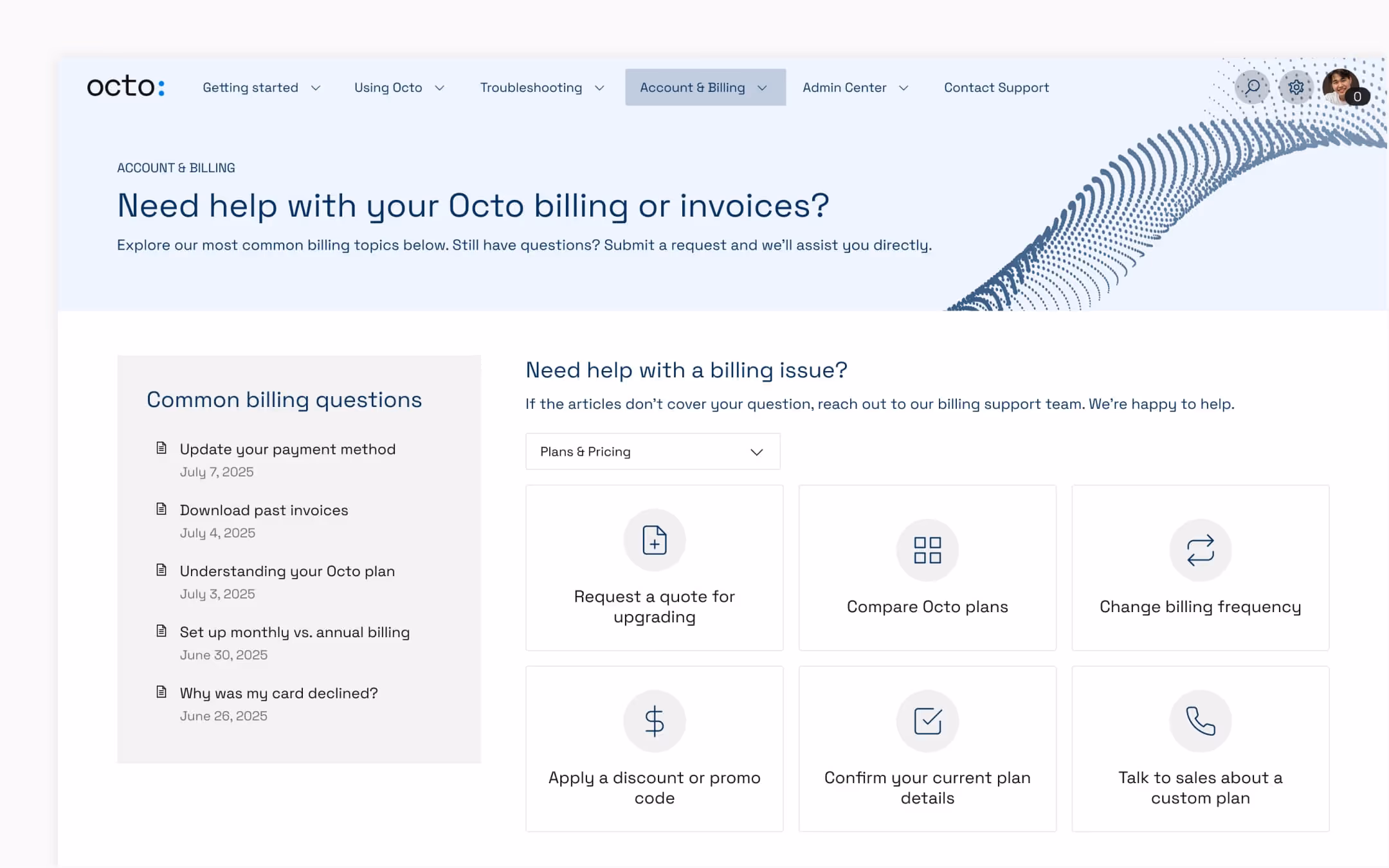Screen dimensions: 1389x868
Task: Expand the Getting started menu
Action: [261, 87]
